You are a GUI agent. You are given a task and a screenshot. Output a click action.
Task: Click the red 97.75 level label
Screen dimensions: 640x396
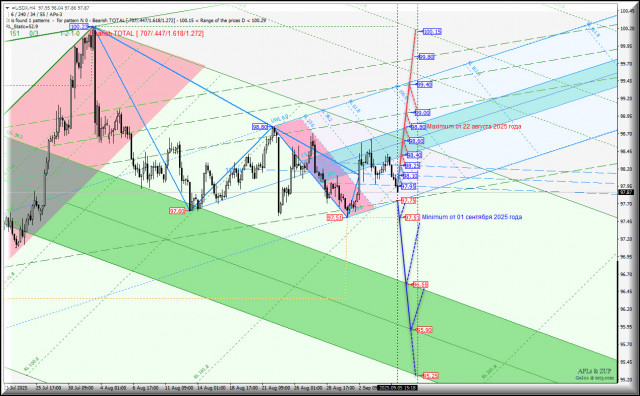(409, 200)
